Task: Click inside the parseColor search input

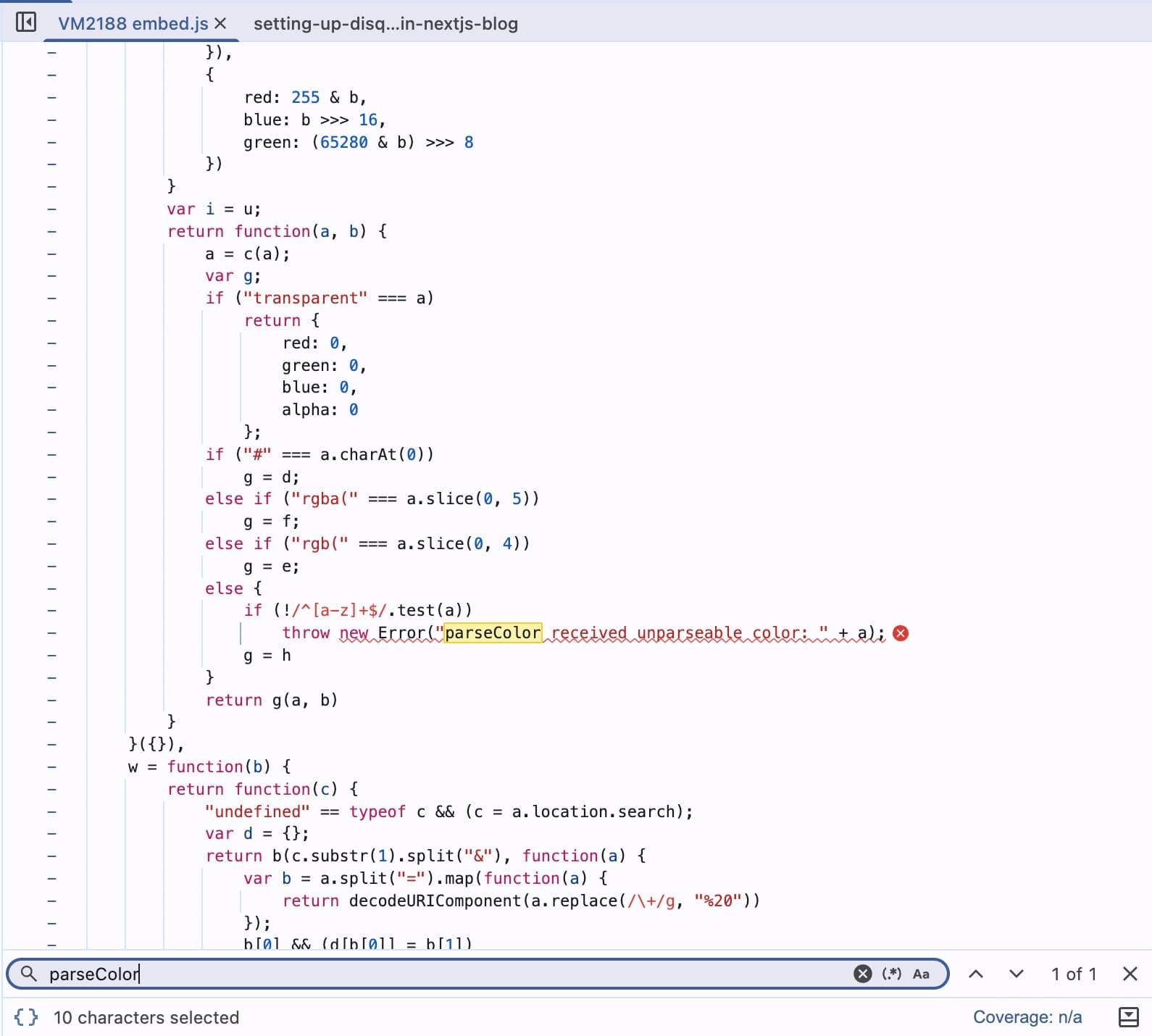Action: (x=435, y=974)
